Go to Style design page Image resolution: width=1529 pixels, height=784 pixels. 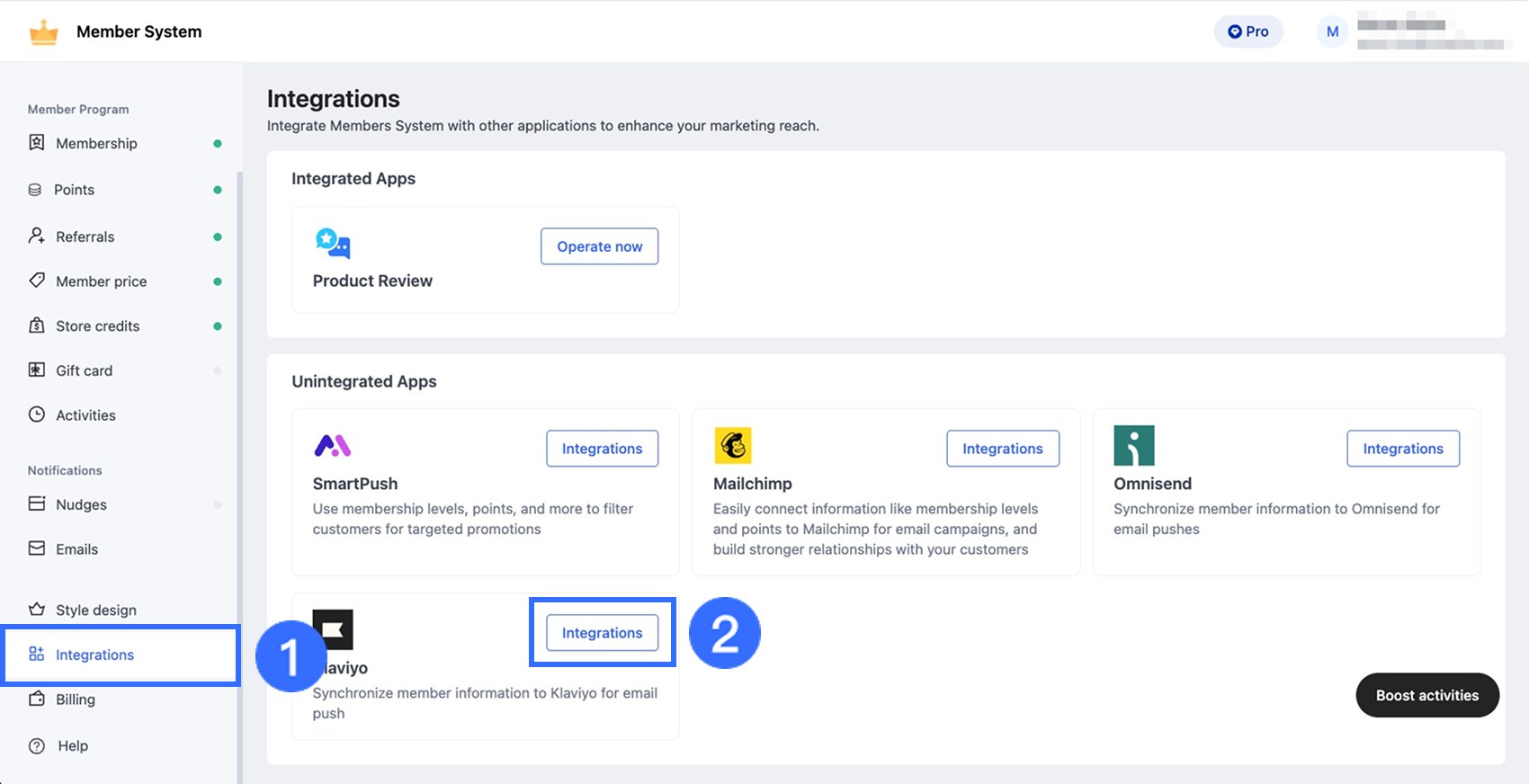coord(95,610)
